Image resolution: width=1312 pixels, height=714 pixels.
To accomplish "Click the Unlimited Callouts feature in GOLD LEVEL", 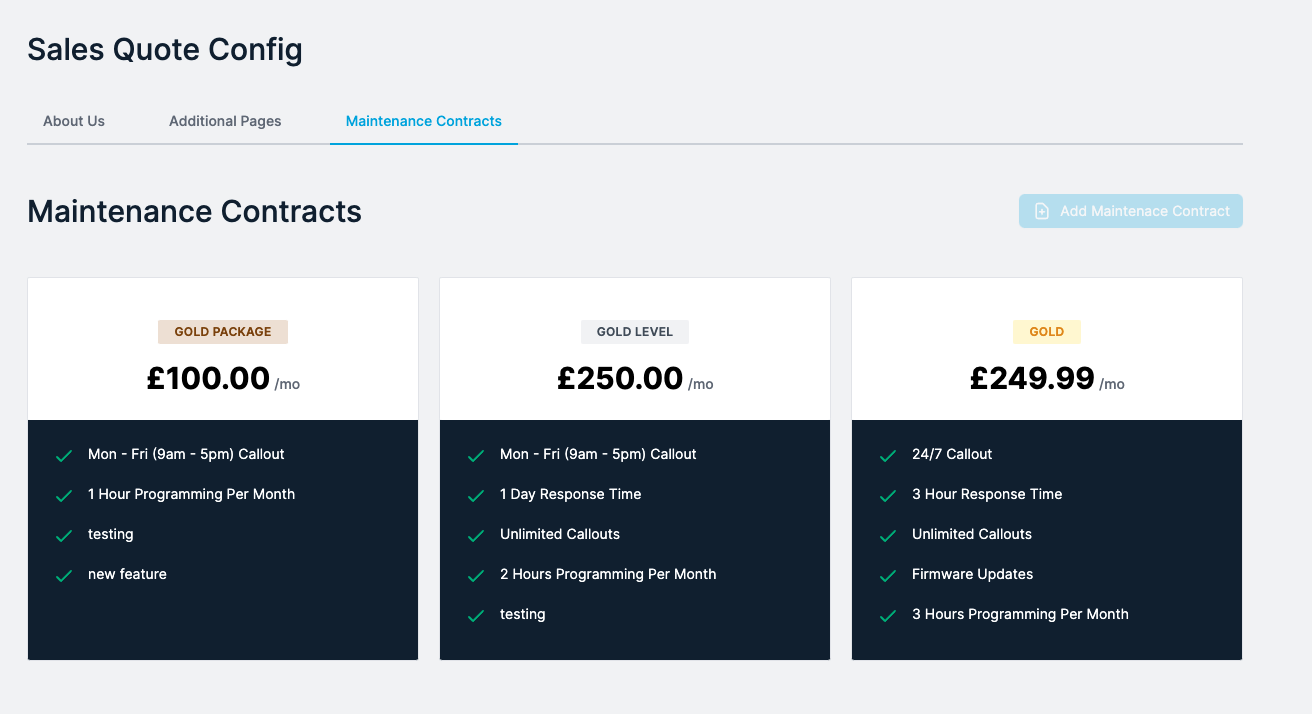I will pos(560,534).
